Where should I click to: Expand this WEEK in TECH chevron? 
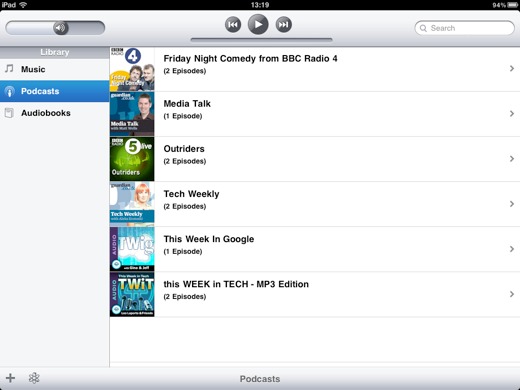tap(512, 294)
